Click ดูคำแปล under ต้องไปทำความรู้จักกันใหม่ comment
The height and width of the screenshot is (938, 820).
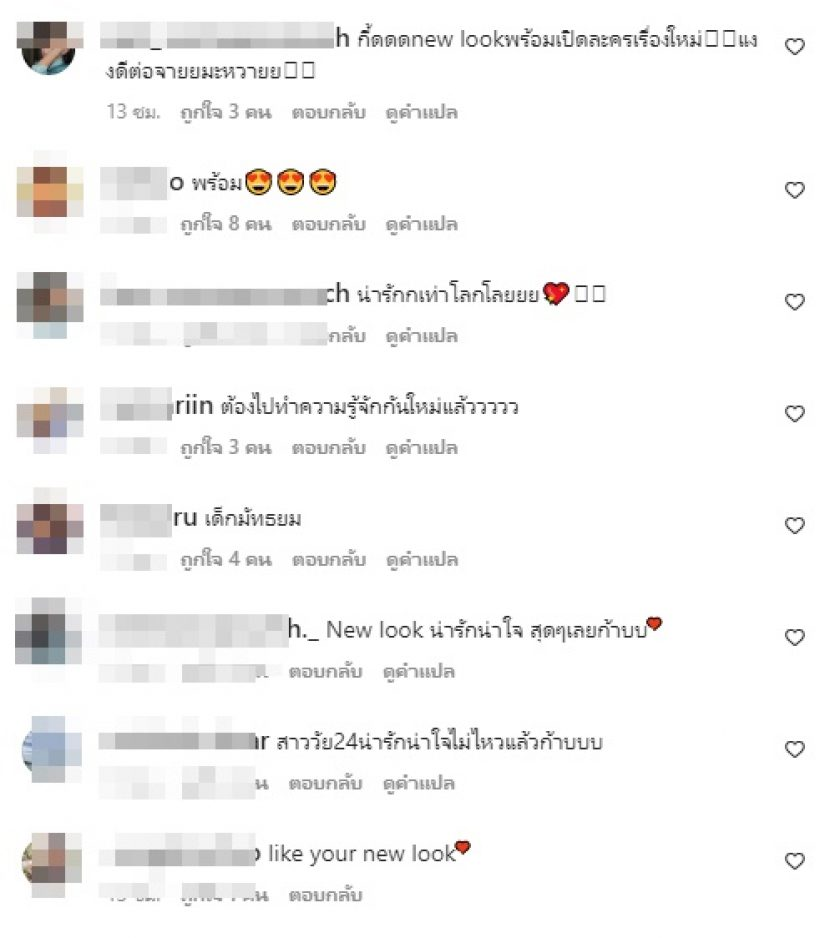click(x=422, y=448)
